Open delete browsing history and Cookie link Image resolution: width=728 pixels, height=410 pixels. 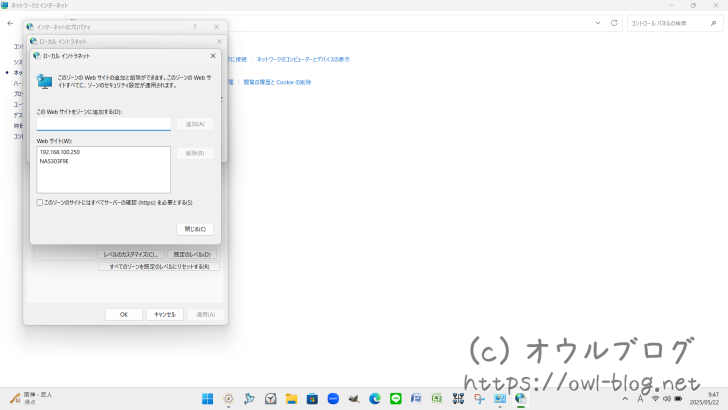pyautogui.click(x=277, y=82)
